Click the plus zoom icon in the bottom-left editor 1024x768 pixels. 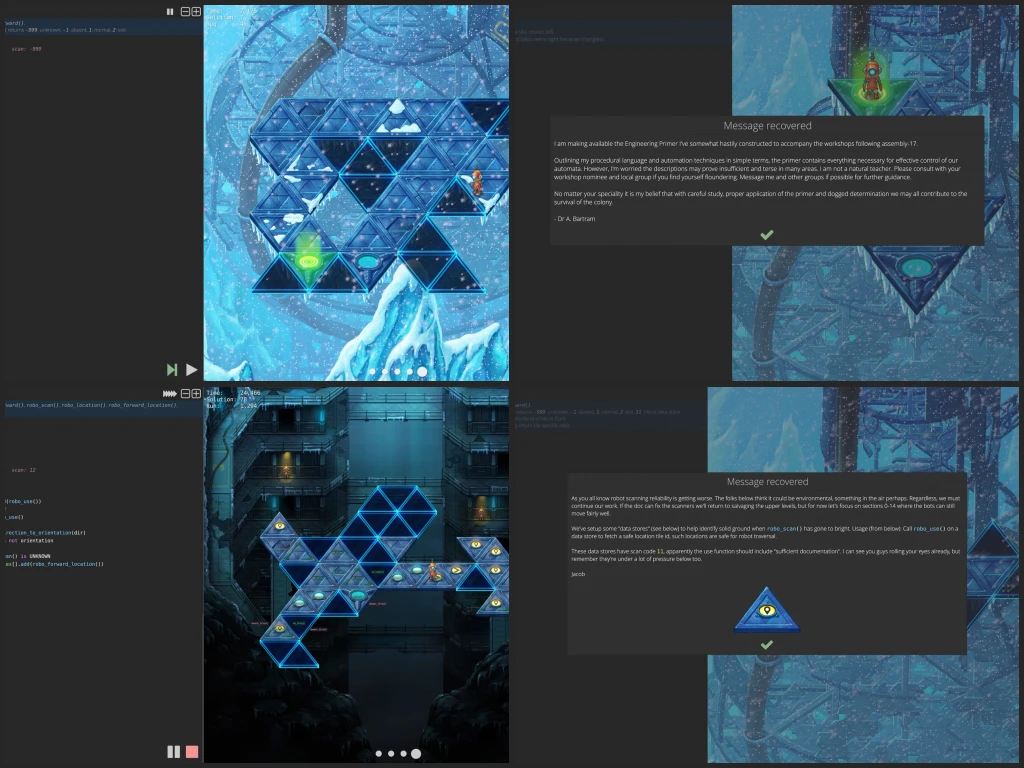(196, 393)
